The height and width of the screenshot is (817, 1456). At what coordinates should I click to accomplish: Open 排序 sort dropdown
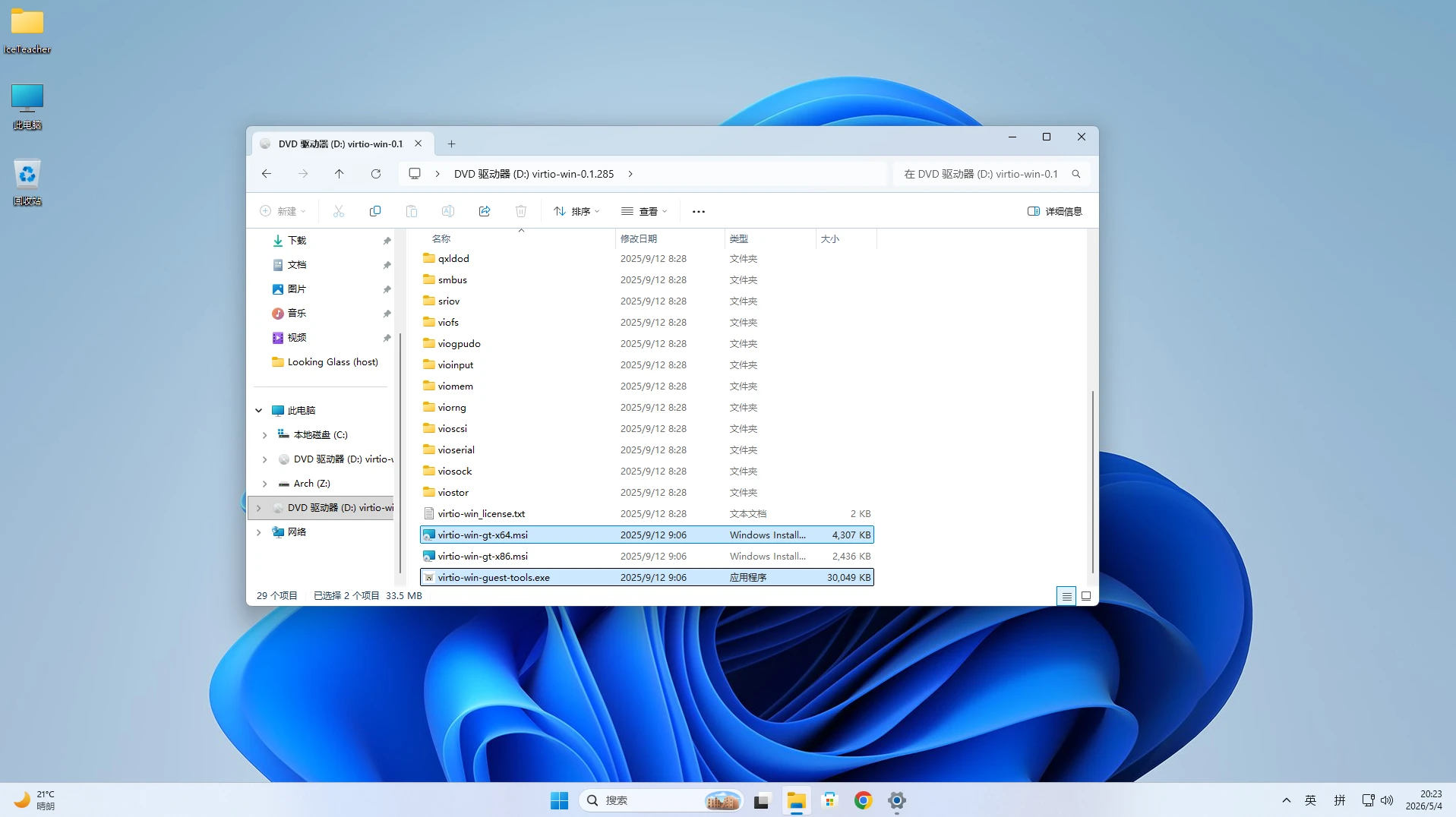[577, 211]
